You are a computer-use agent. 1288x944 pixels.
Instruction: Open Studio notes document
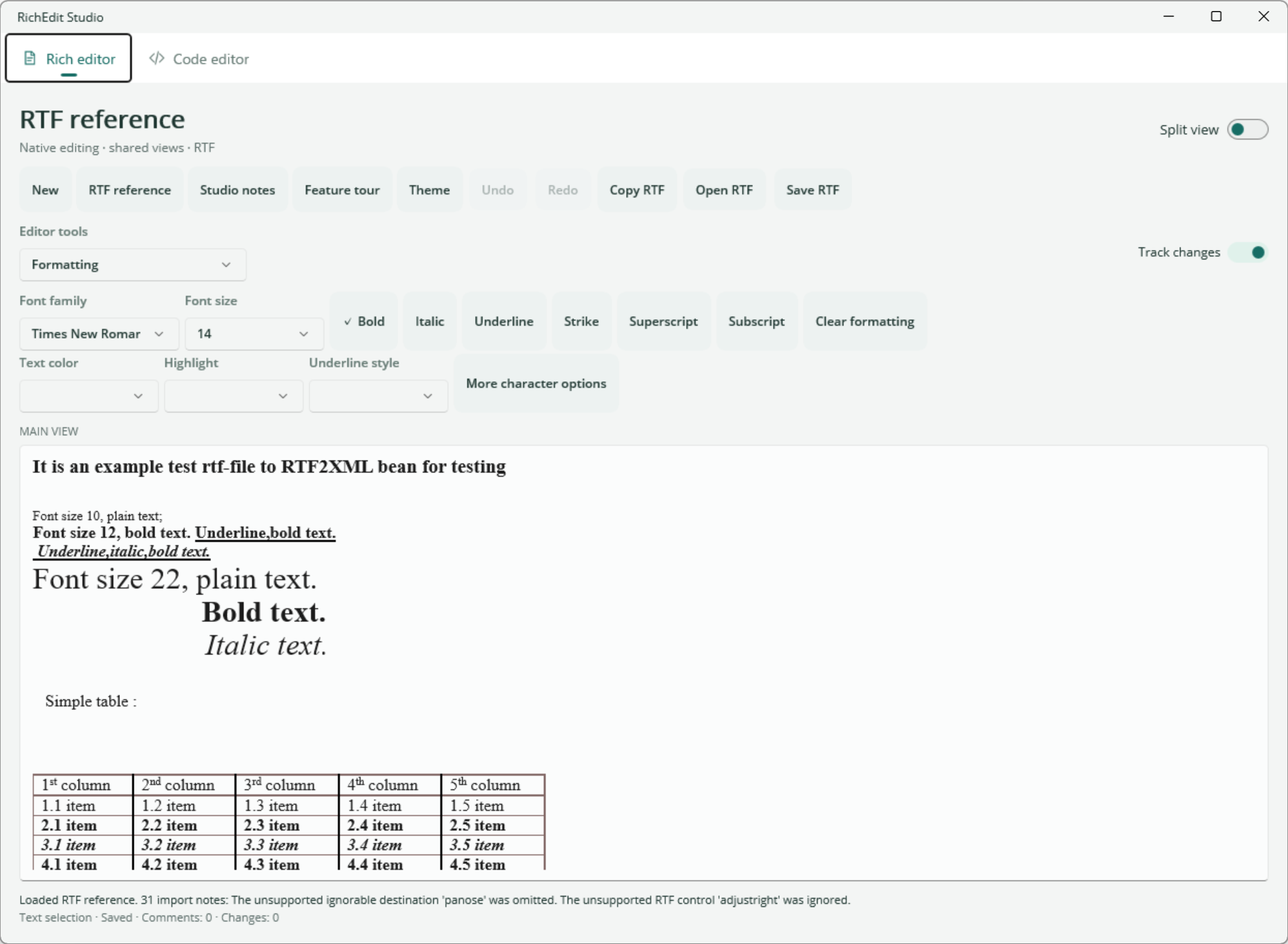pos(238,190)
